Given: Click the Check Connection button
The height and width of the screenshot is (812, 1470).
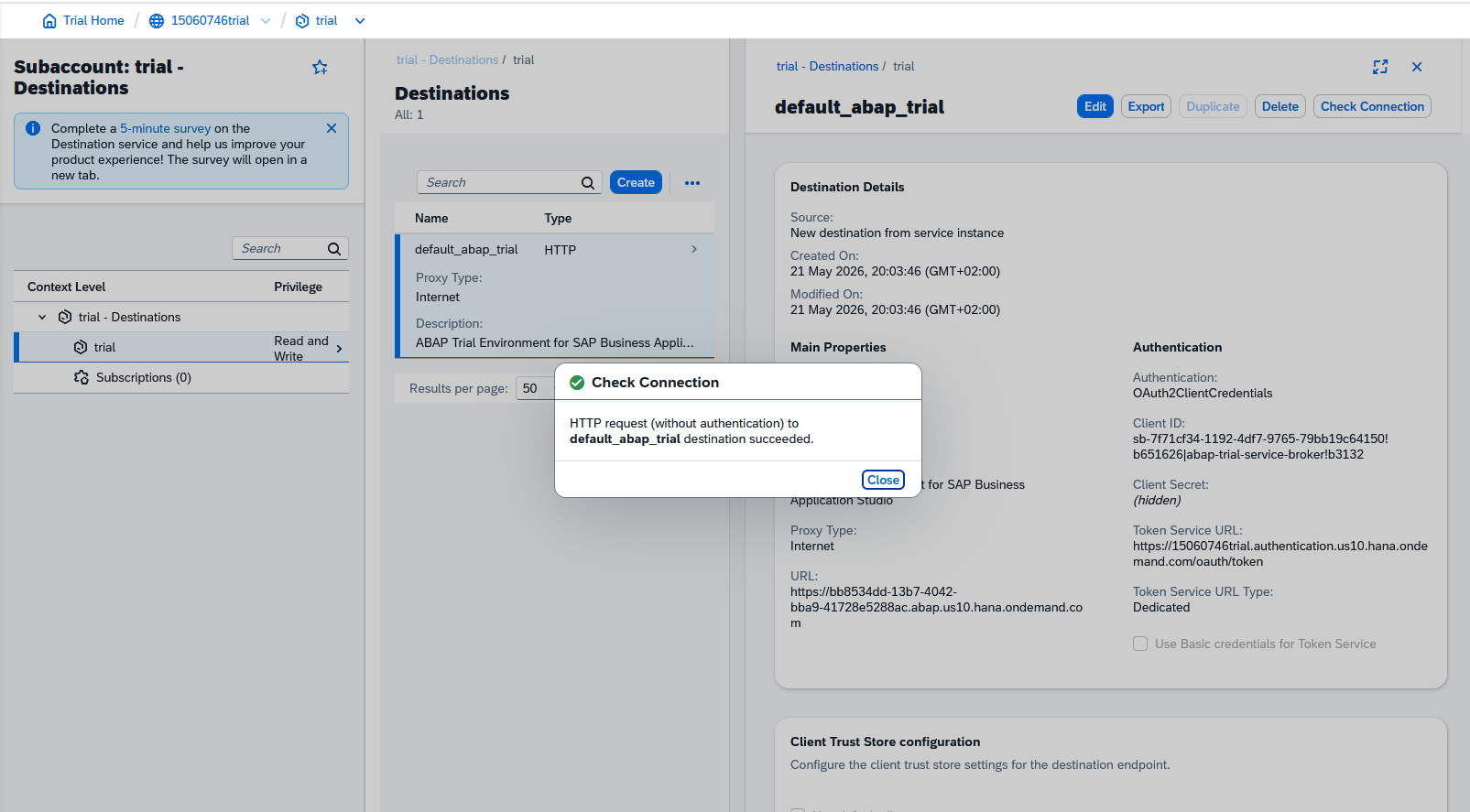Looking at the screenshot, I should click(x=1372, y=106).
